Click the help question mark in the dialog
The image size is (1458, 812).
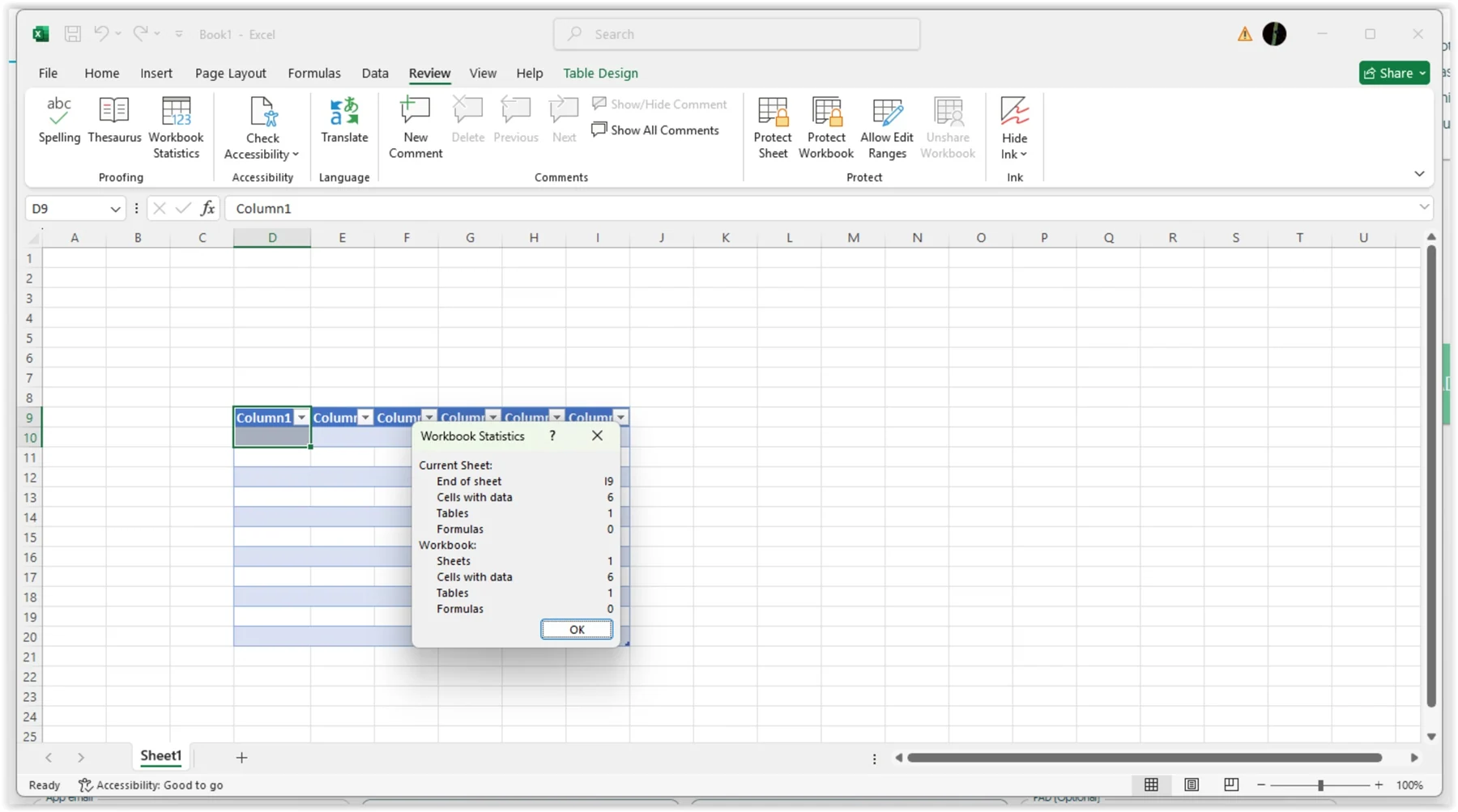[552, 436]
